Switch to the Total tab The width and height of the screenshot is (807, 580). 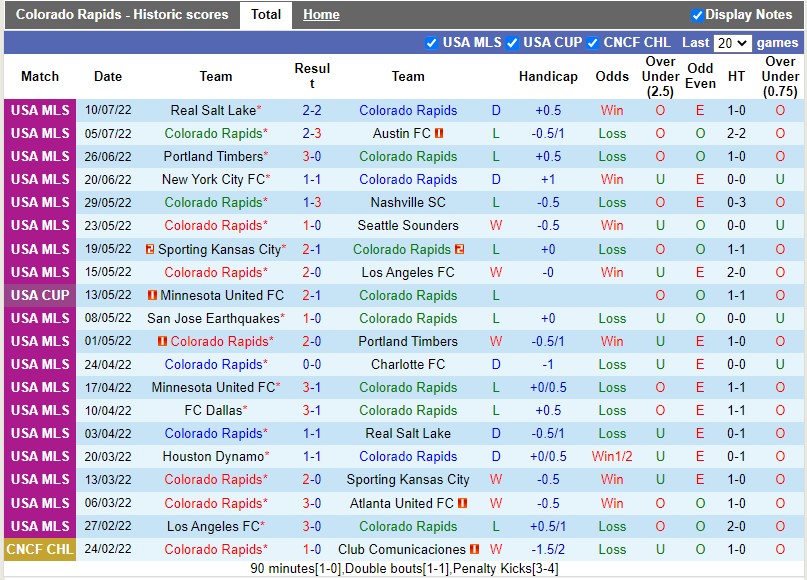(x=266, y=14)
